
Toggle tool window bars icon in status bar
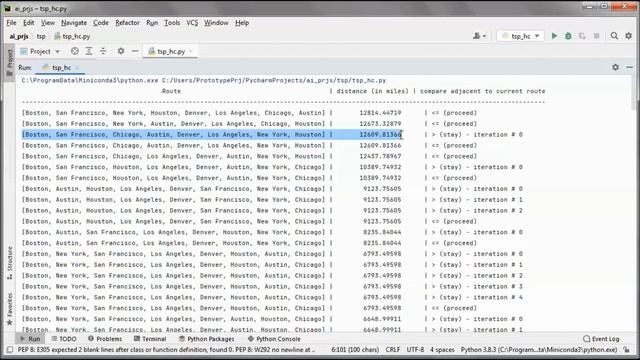coord(10,350)
